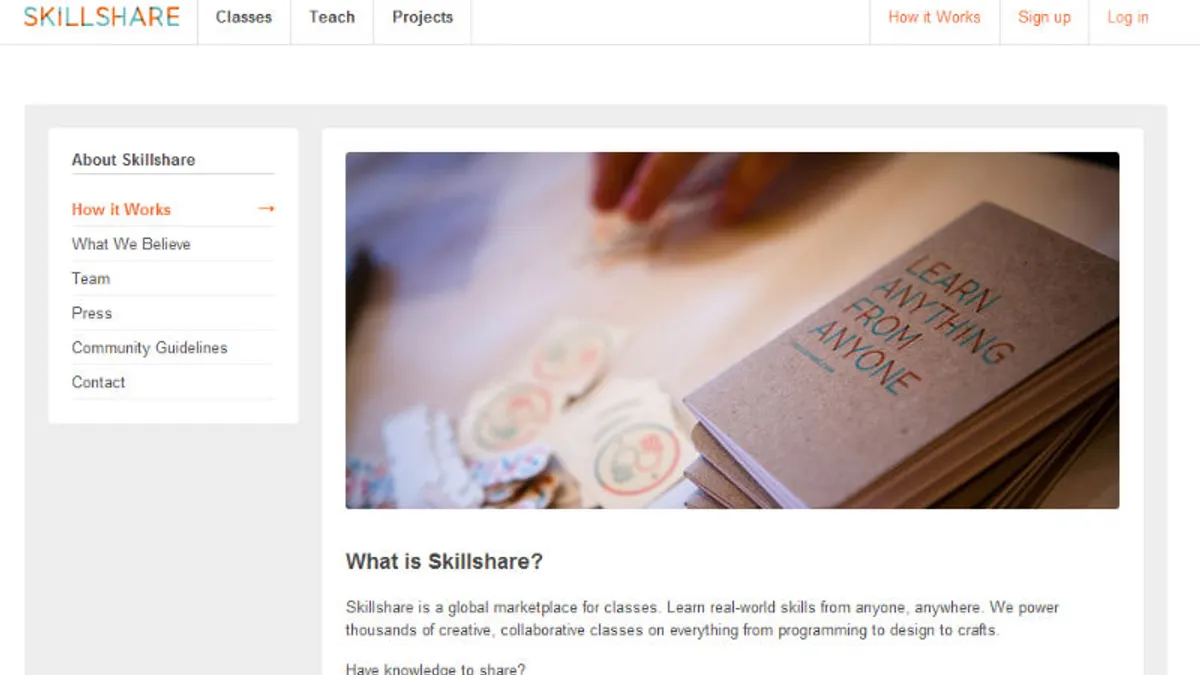Click the Log in link
Image resolution: width=1200 pixels, height=675 pixels.
pyautogui.click(x=1128, y=17)
